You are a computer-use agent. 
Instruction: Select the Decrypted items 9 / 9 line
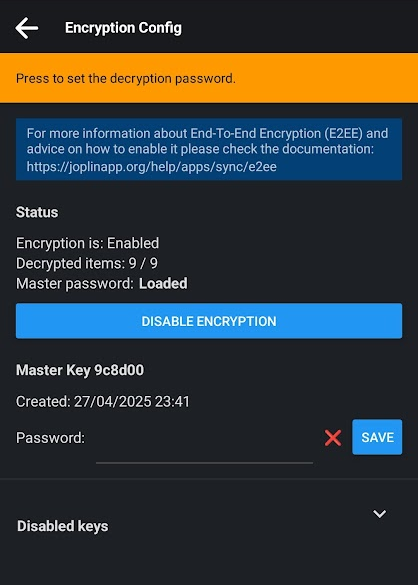coord(87,263)
